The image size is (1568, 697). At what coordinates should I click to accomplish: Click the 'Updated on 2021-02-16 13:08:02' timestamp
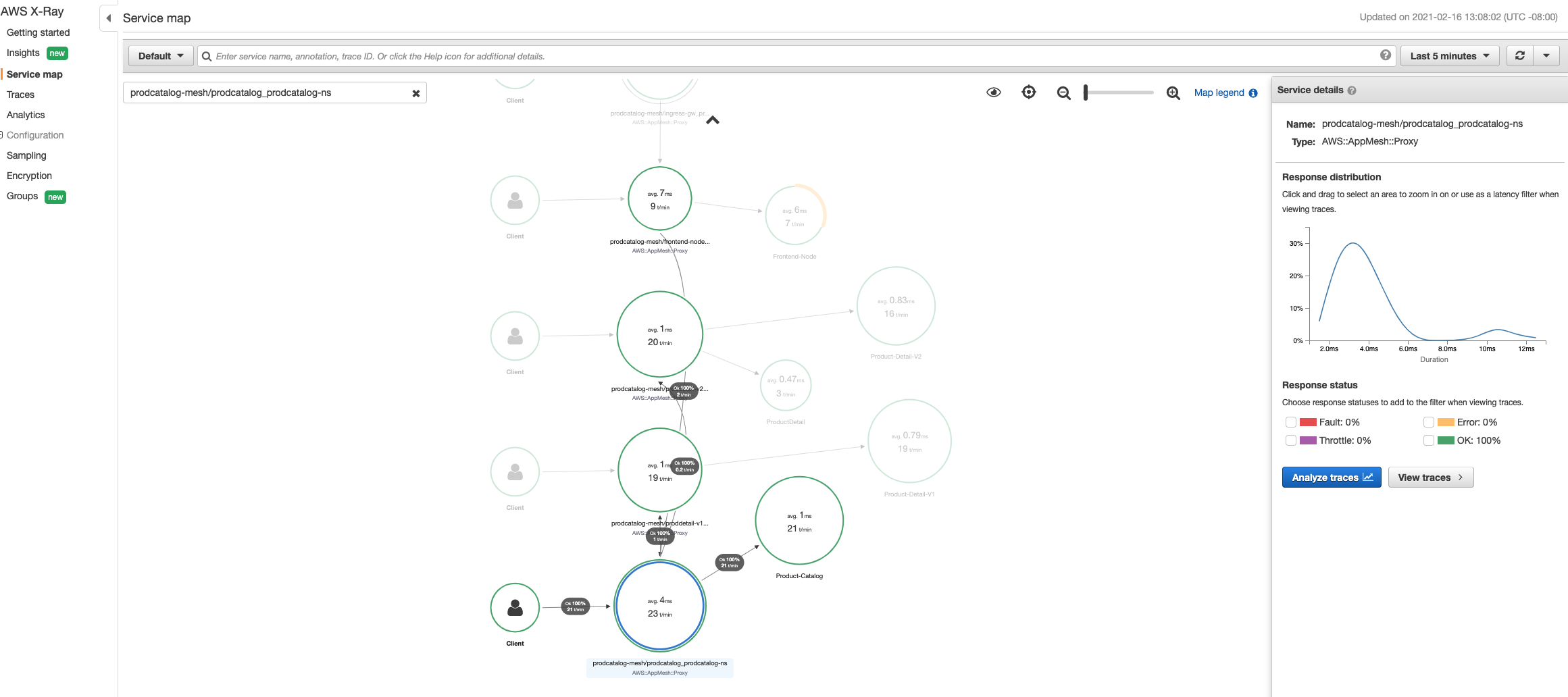click(x=1459, y=18)
